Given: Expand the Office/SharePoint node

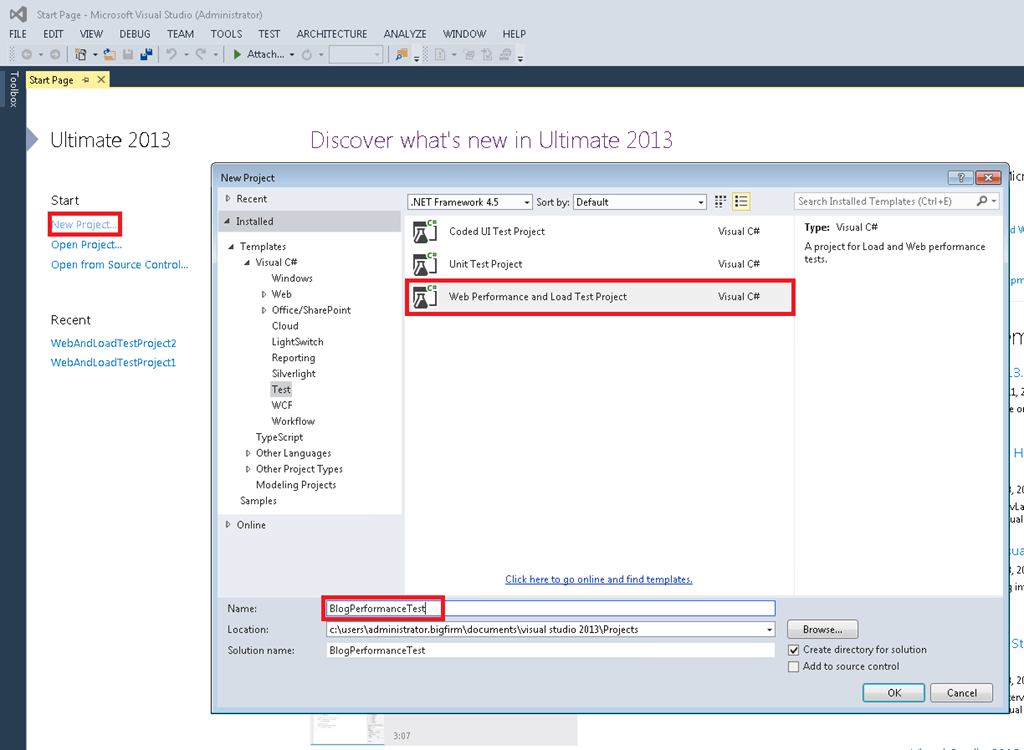Looking at the screenshot, I should click(264, 310).
